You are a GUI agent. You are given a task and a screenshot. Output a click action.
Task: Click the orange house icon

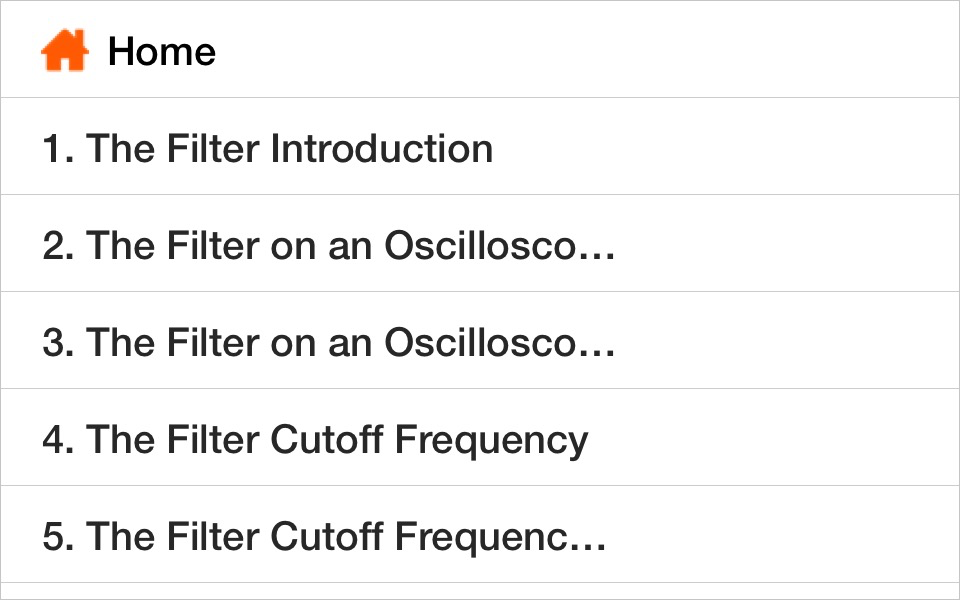[x=65, y=51]
